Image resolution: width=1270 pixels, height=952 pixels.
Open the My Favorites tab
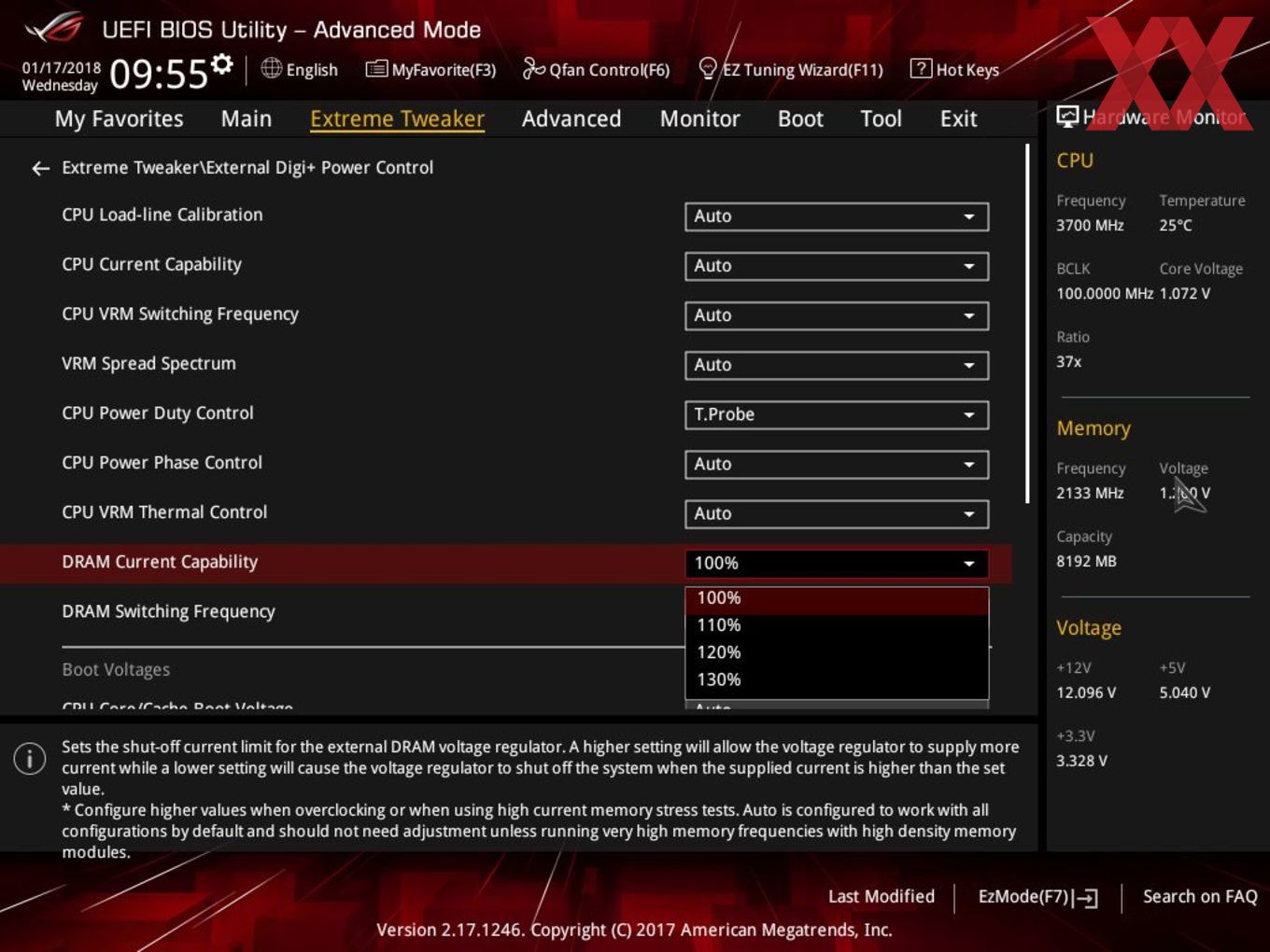[x=119, y=119]
